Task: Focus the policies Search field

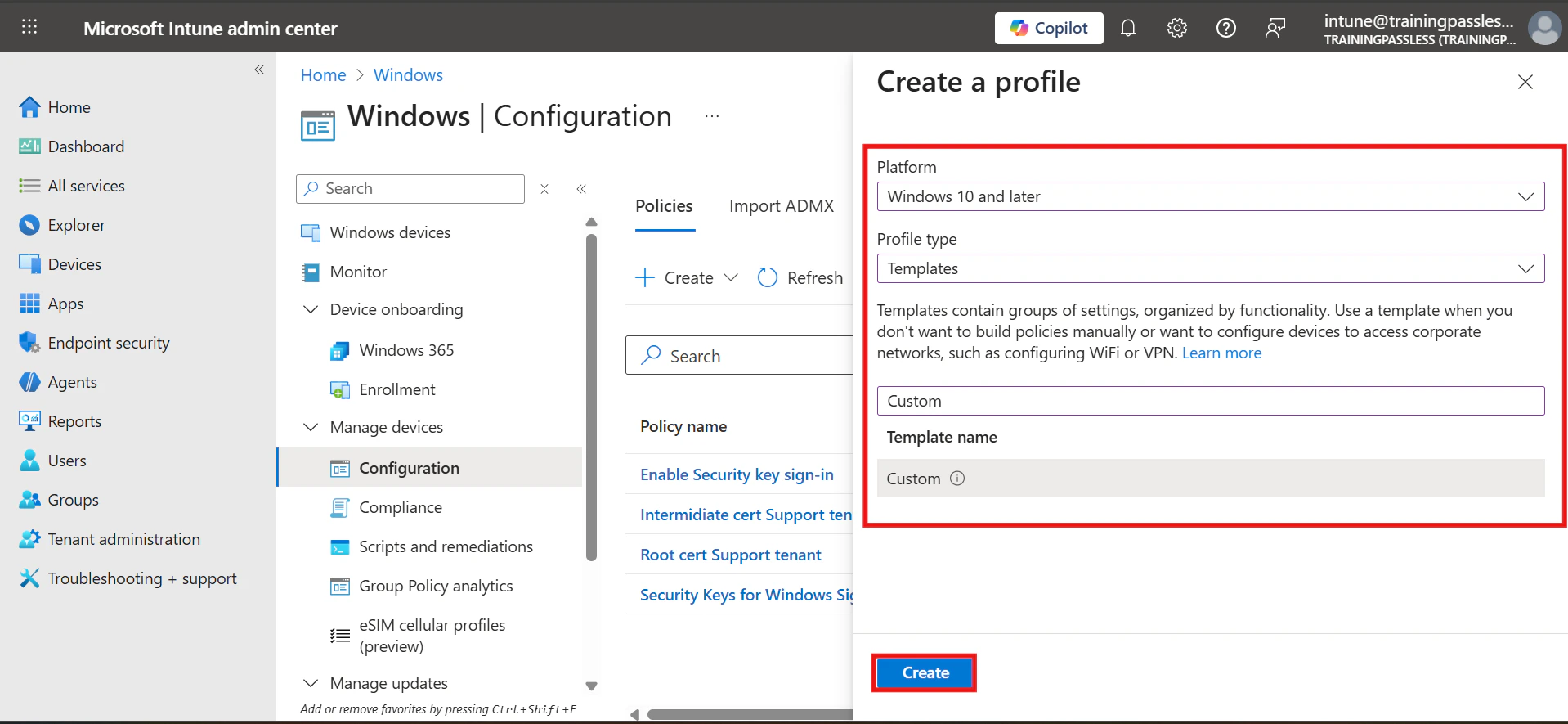Action: tap(740, 356)
